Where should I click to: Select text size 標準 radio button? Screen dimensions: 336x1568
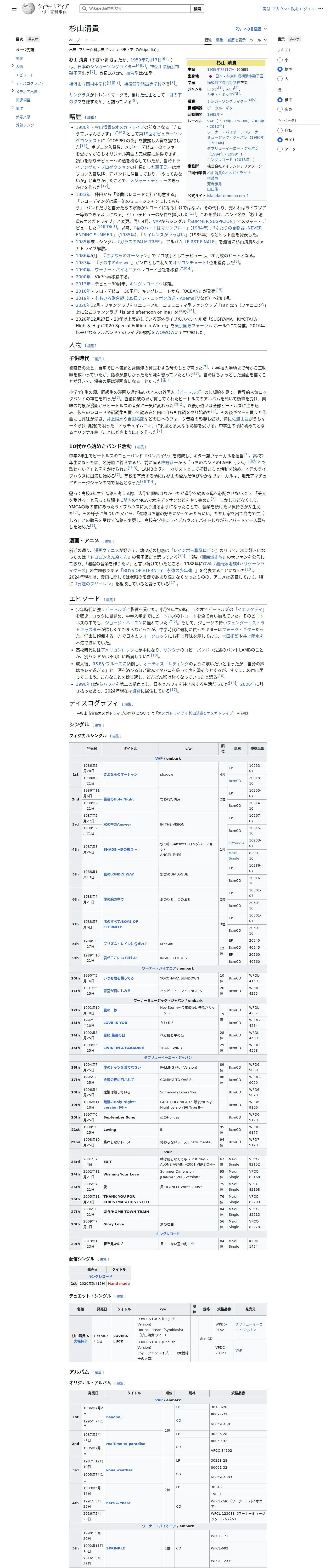coord(280,70)
